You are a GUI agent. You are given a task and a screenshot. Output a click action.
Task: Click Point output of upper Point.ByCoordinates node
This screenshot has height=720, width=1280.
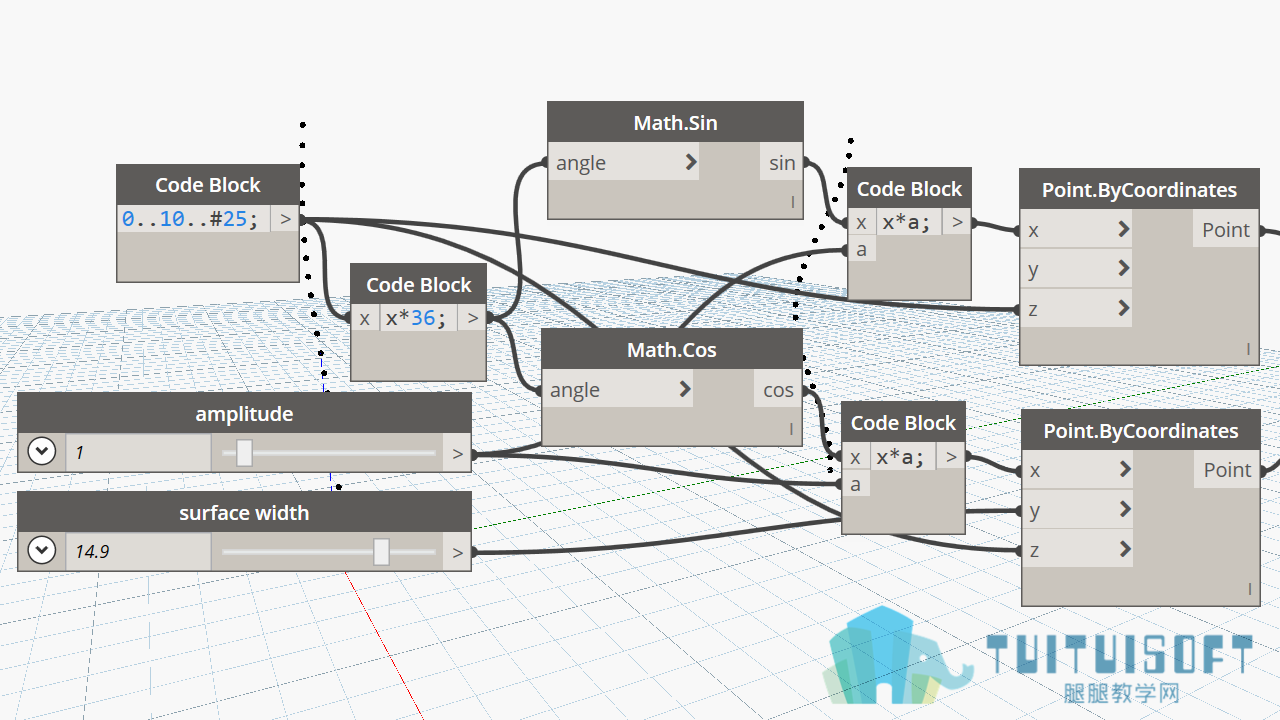[1226, 230]
